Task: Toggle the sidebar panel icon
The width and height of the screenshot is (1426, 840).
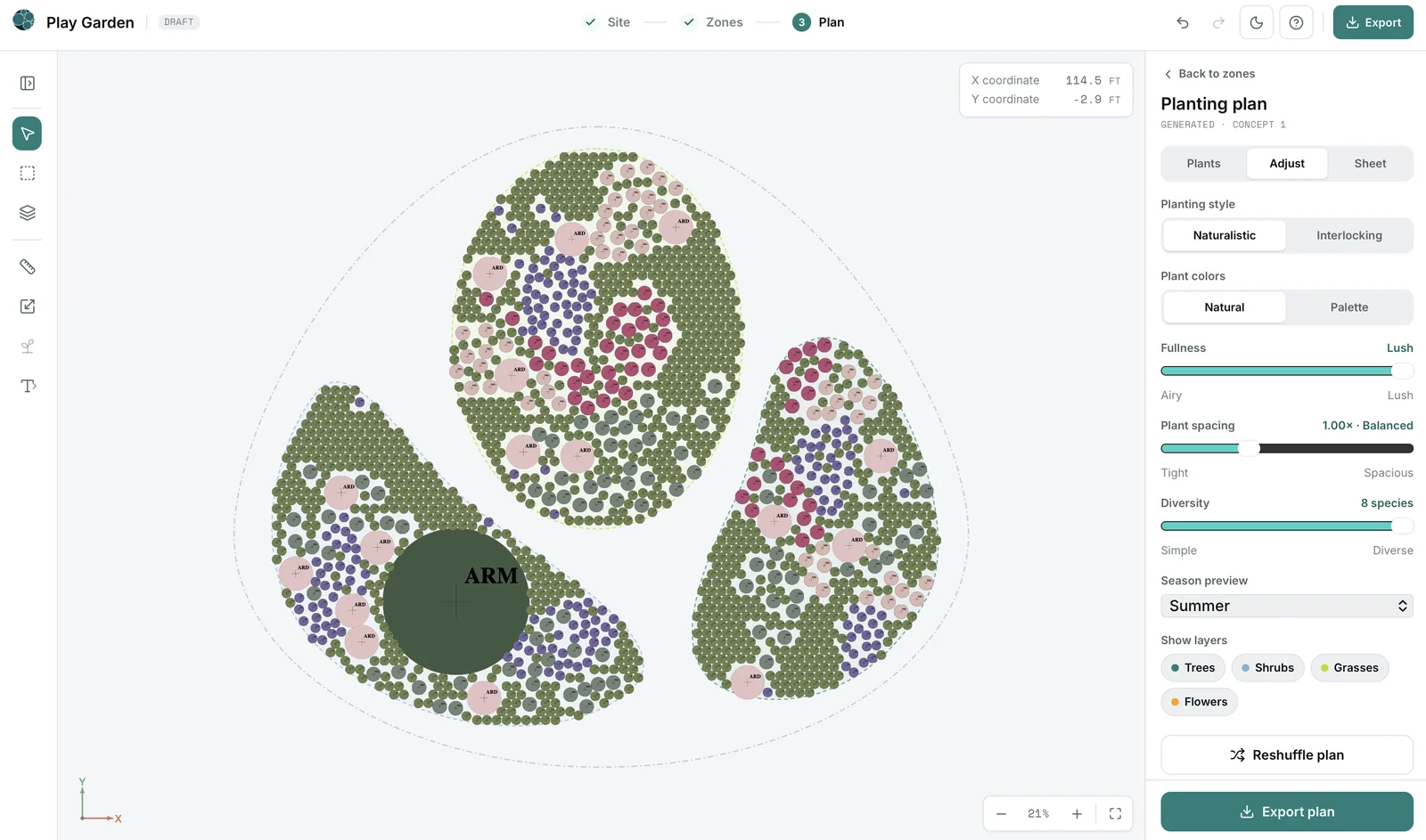Action: pyautogui.click(x=28, y=83)
